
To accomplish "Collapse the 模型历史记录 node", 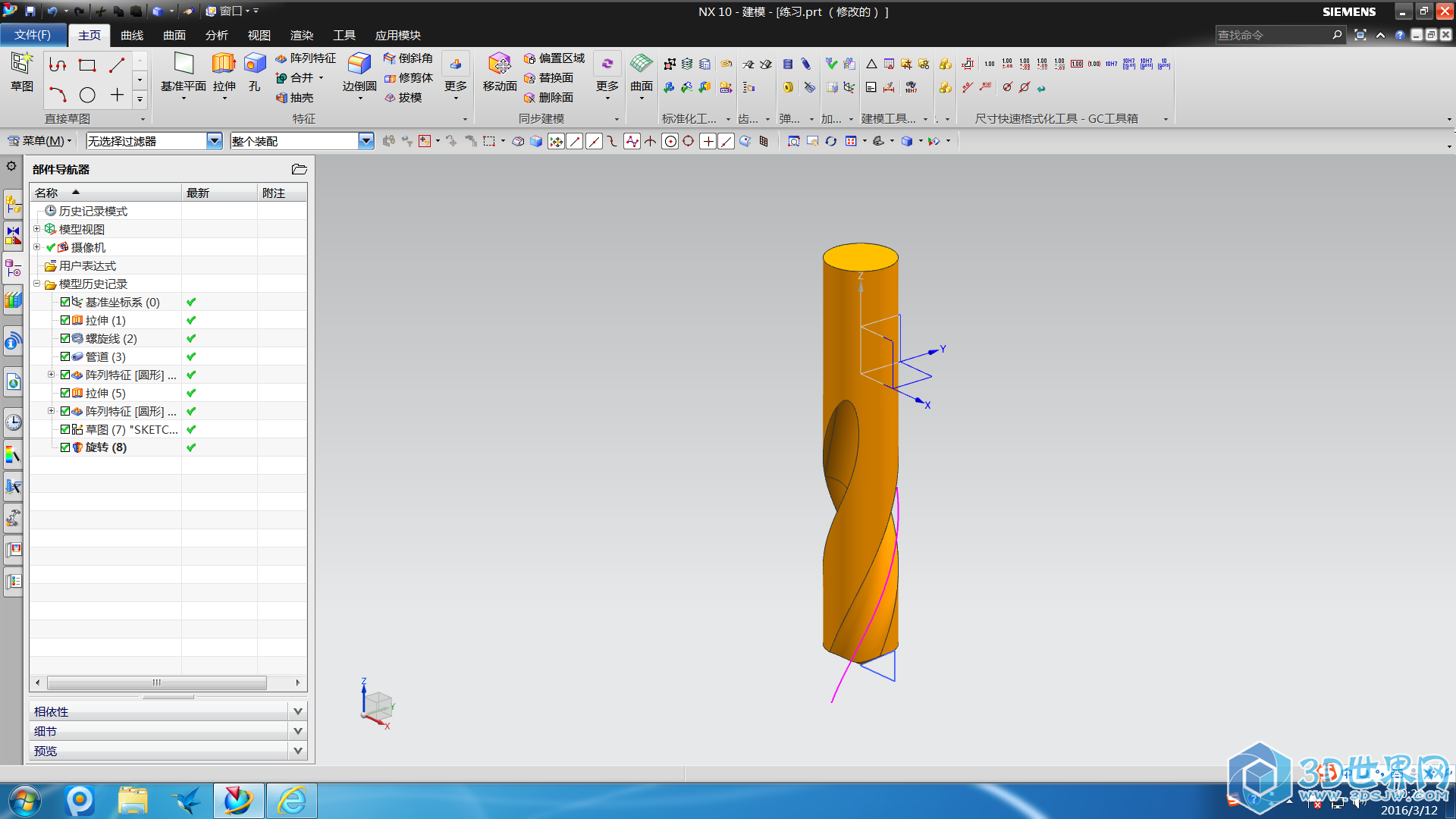I will pyautogui.click(x=36, y=284).
